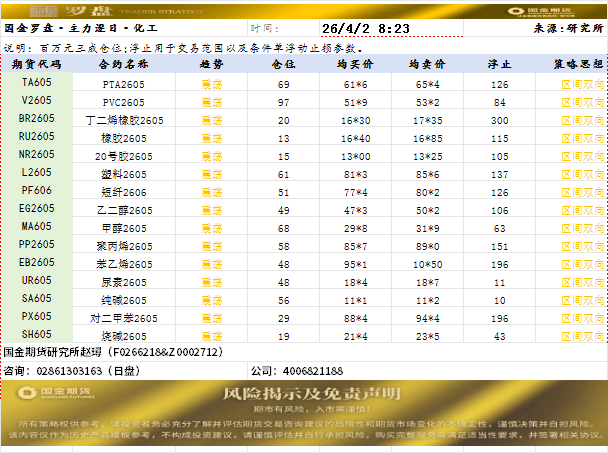Screen dimensions: 608x453
Task: Click contract name 短纤2606
Action: (x=124, y=192)
